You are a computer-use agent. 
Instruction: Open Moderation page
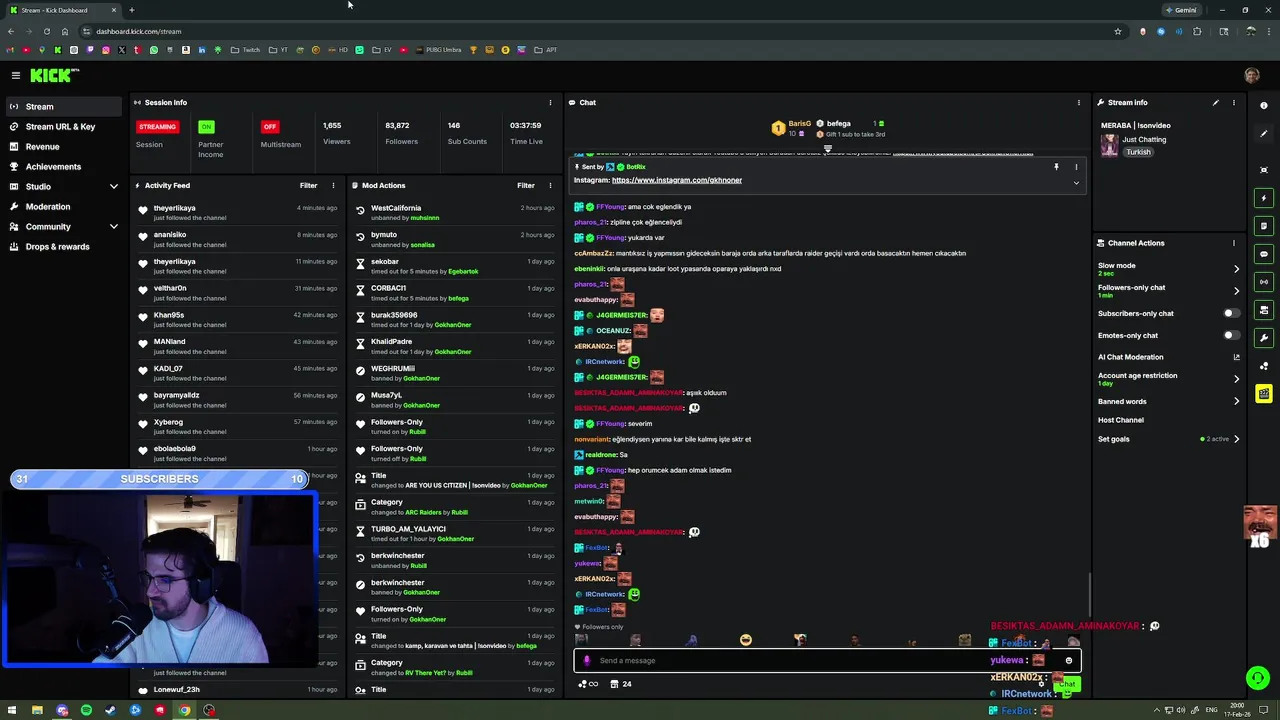[x=64, y=207]
